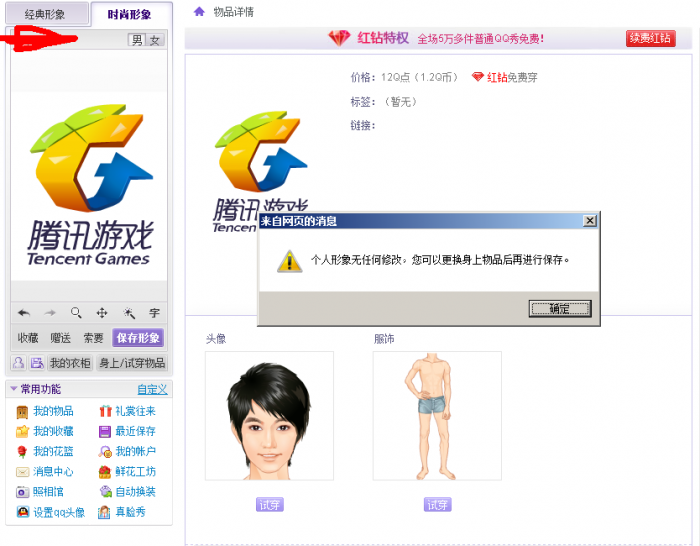
Task: Click the 赠送 button
Action: click(60, 338)
